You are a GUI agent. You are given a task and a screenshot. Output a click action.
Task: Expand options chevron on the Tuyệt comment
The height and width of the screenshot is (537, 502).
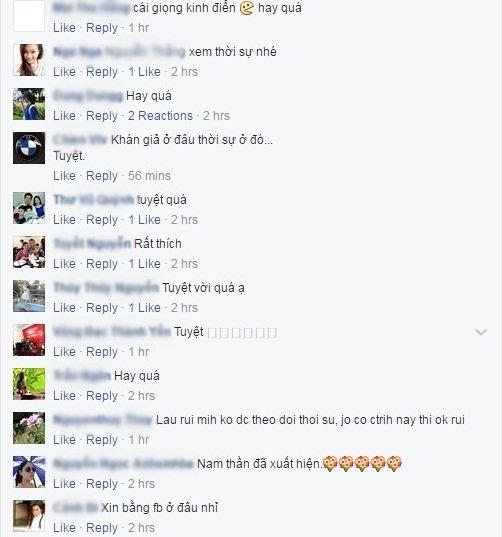coord(481,332)
